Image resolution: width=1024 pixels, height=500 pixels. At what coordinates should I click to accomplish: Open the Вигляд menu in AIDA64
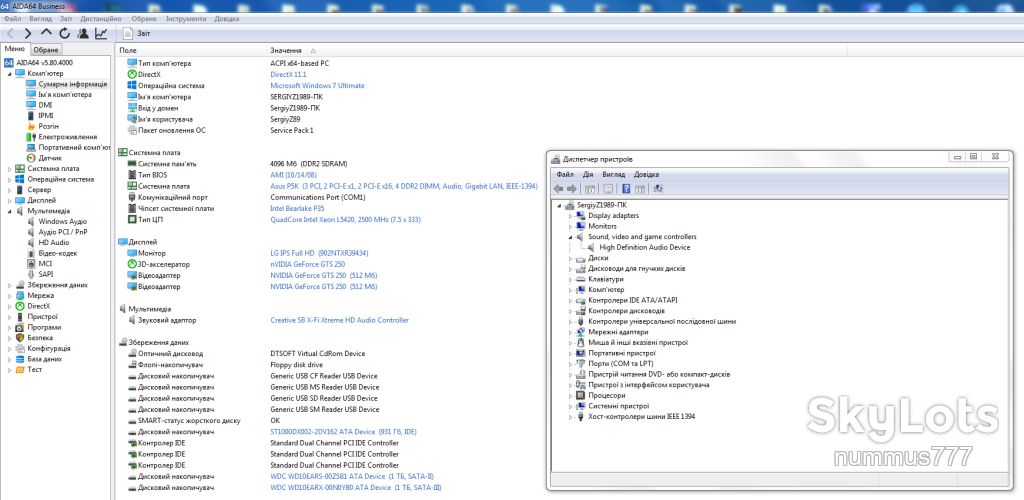40,19
